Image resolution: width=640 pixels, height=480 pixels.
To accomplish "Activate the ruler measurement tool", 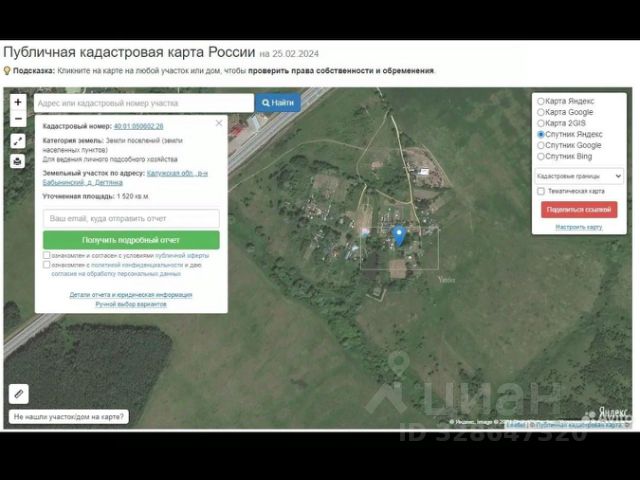I will click(19, 394).
